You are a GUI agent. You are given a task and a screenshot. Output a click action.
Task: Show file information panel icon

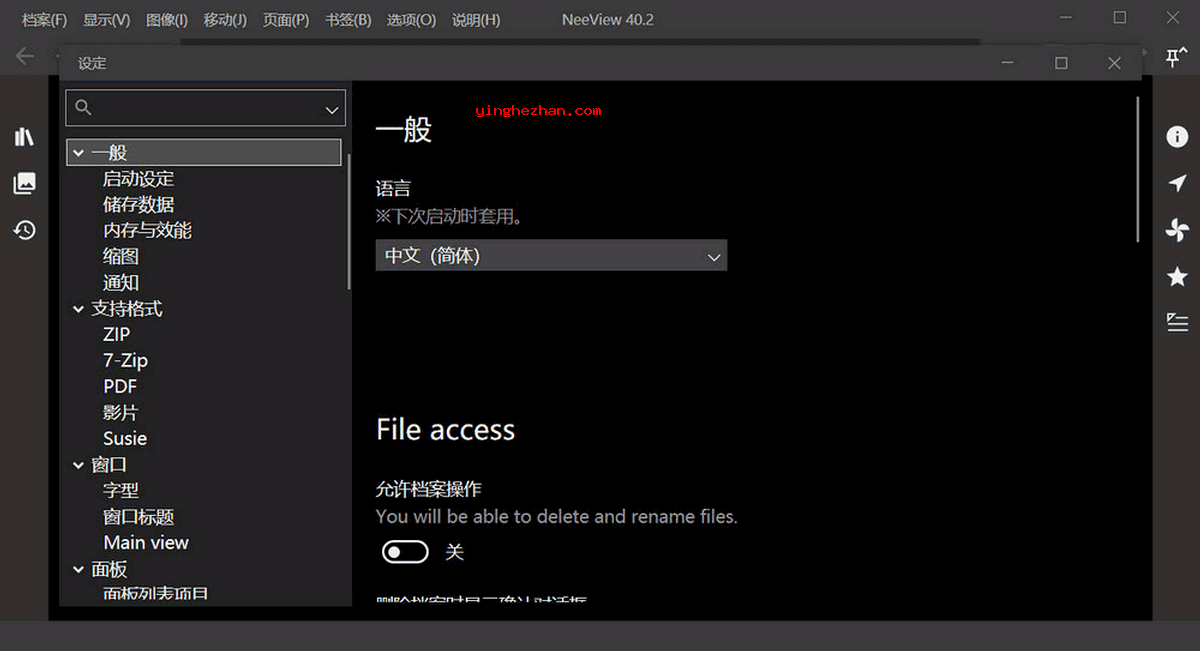(1177, 137)
